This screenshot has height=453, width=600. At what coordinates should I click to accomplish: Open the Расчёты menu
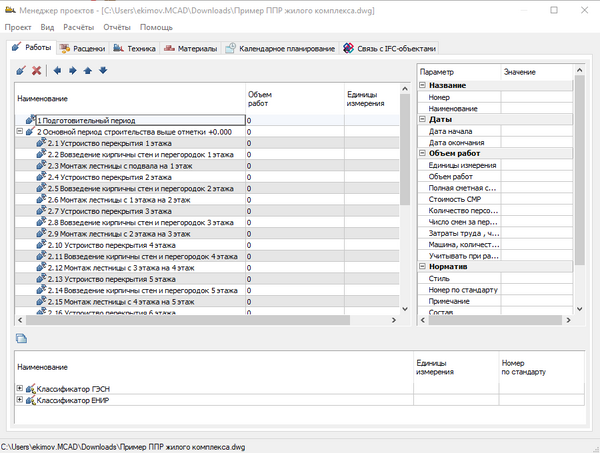coord(79,27)
